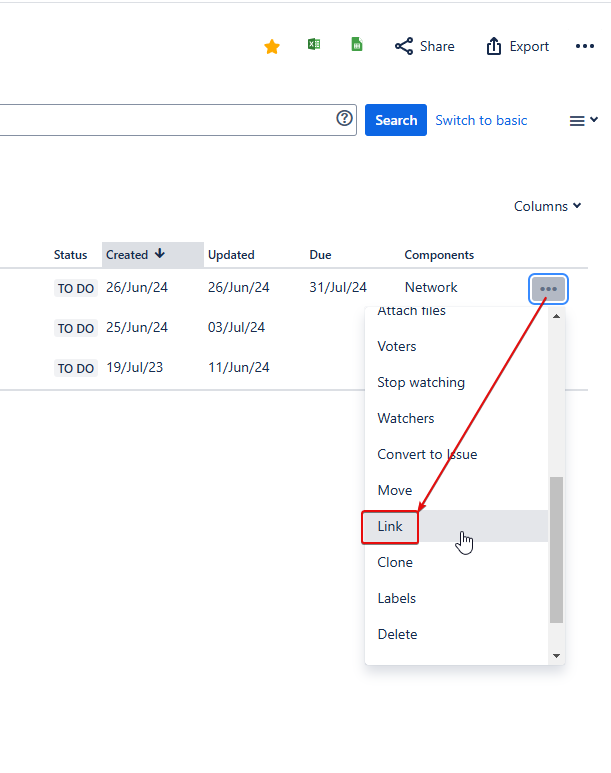Viewport: 611px width, 773px height.
Task: Click the yellow star favorite icon
Action: [x=272, y=47]
